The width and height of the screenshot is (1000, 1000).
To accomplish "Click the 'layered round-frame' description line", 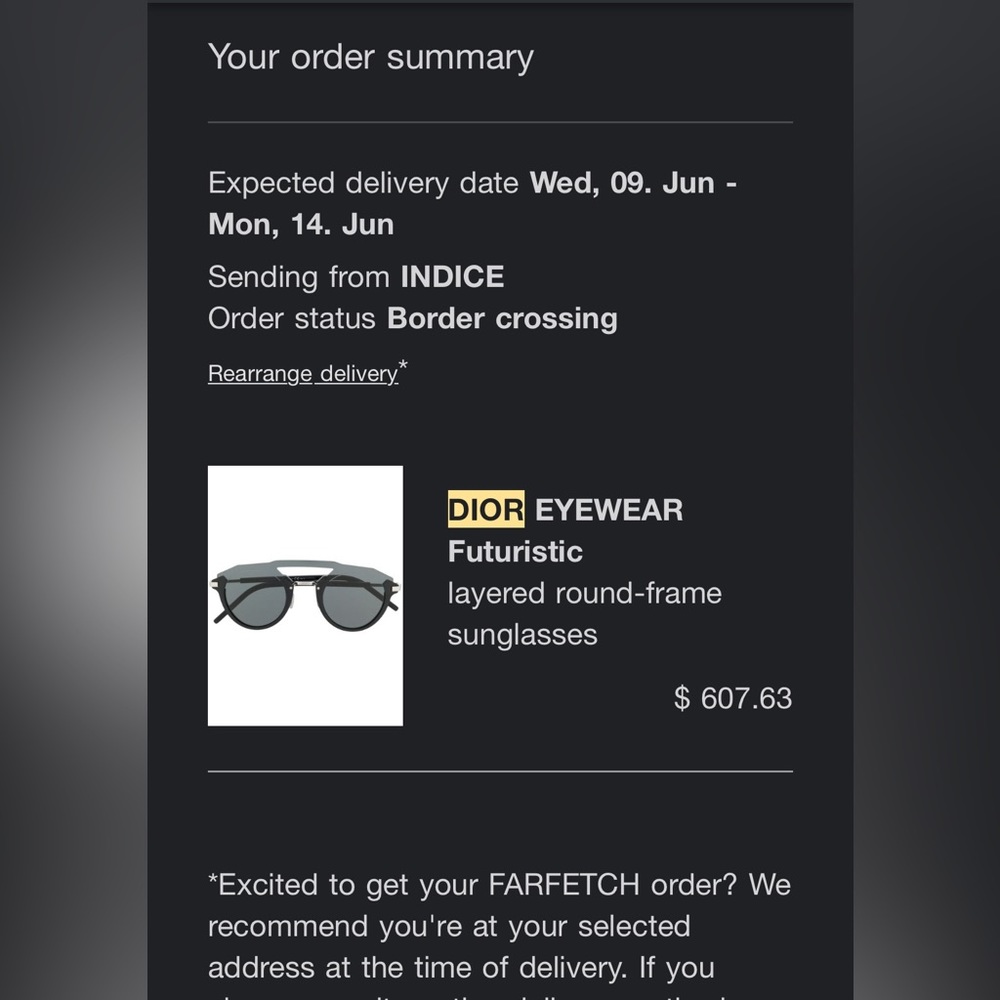I will pos(584,593).
